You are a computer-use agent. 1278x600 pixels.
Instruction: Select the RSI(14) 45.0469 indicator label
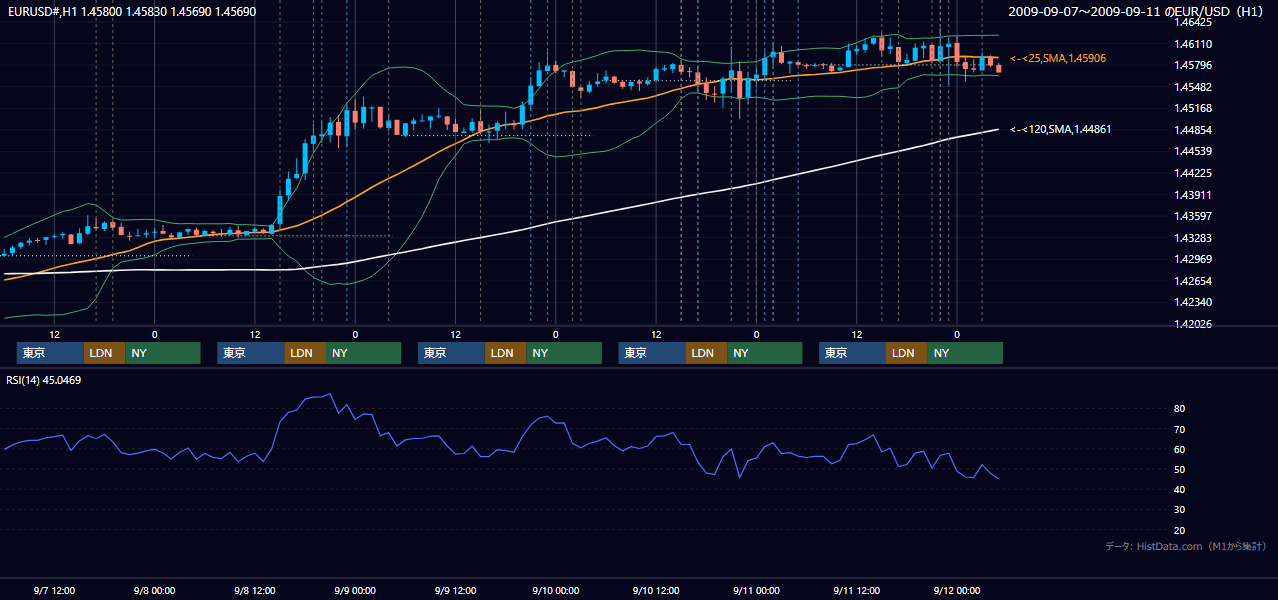[x=44, y=380]
